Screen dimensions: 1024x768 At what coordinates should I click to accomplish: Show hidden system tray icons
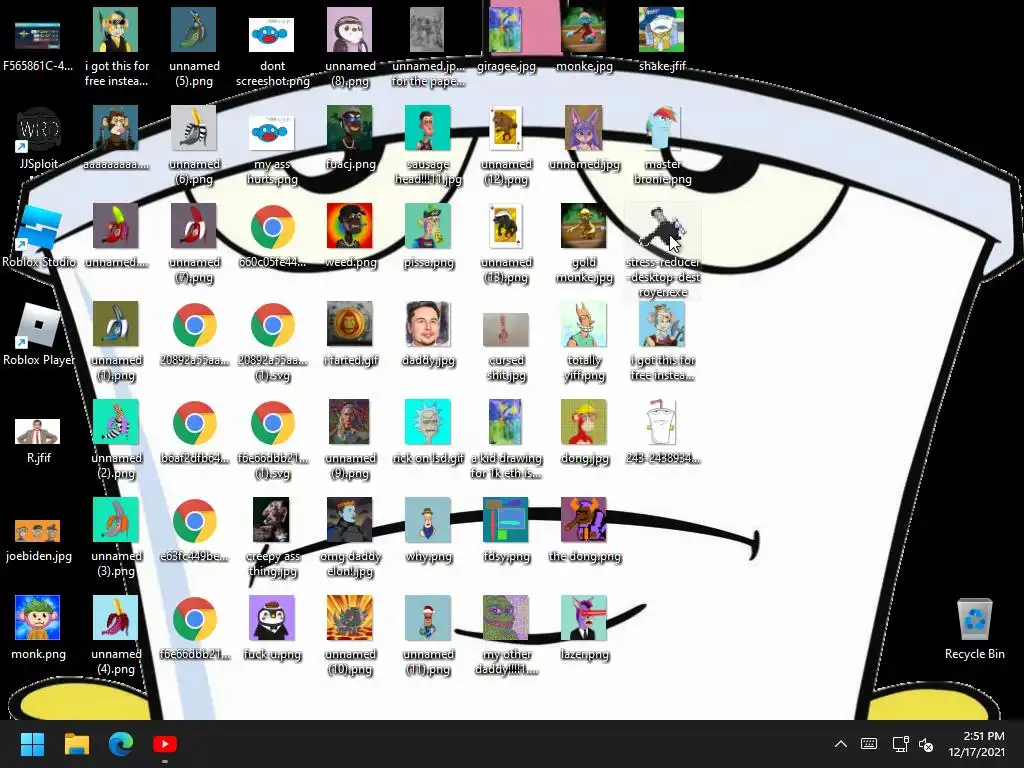(x=840, y=744)
